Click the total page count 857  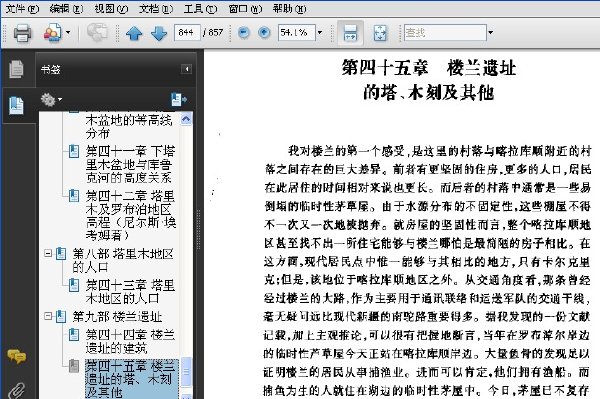point(216,33)
